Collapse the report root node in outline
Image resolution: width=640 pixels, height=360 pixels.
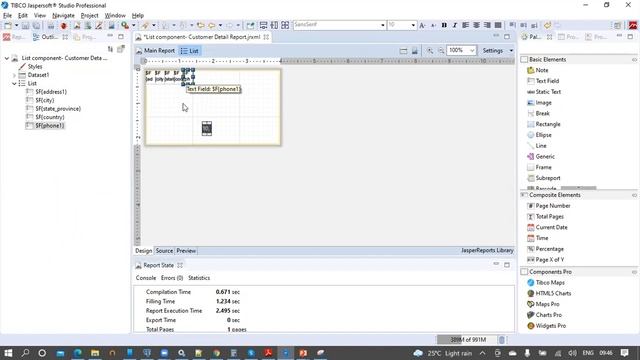click(x=7, y=58)
